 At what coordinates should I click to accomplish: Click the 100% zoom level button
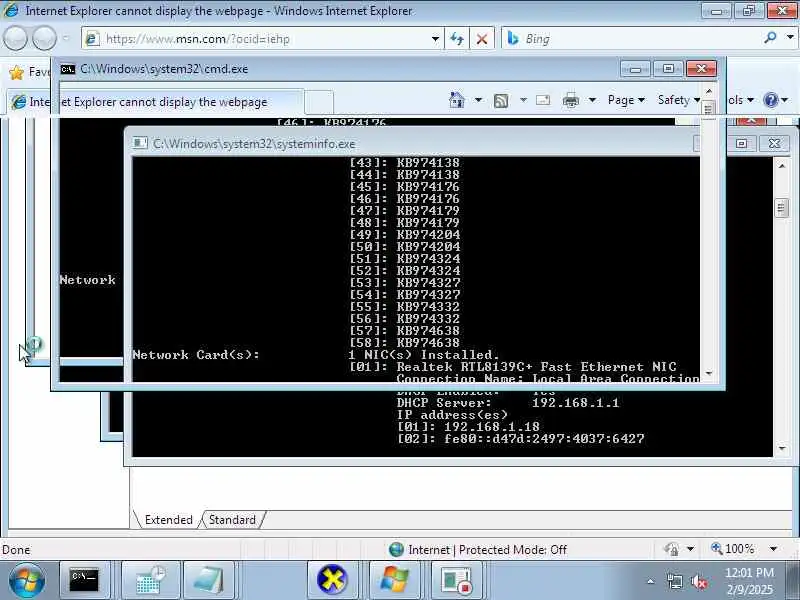pyautogui.click(x=733, y=549)
